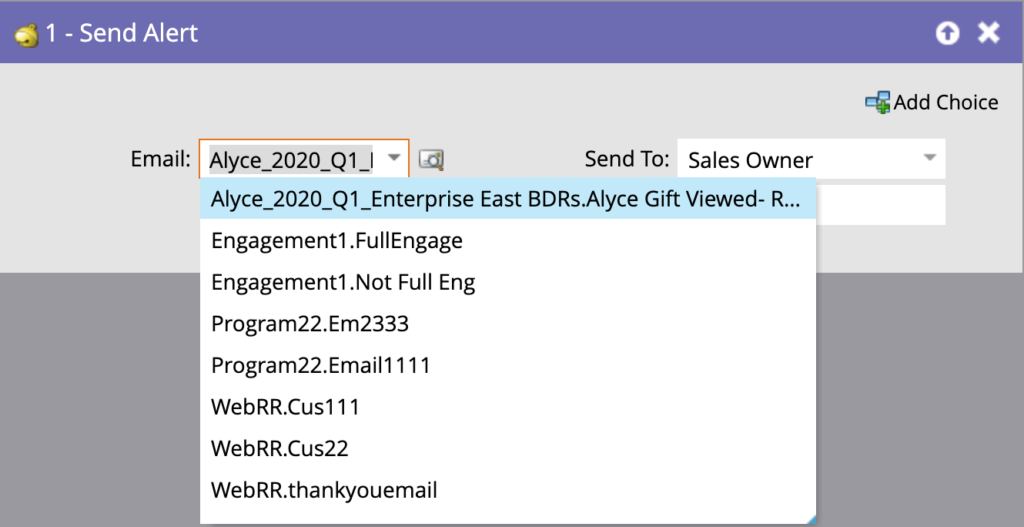Click the text field below Send To
Image resolution: width=1024 pixels, height=527 pixels.
coord(880,204)
